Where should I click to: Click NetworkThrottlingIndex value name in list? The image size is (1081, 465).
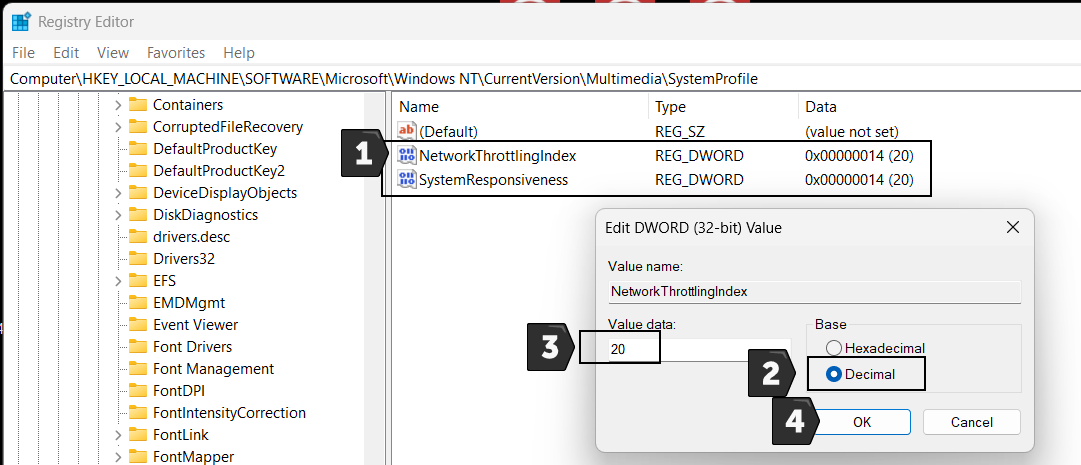click(498, 156)
